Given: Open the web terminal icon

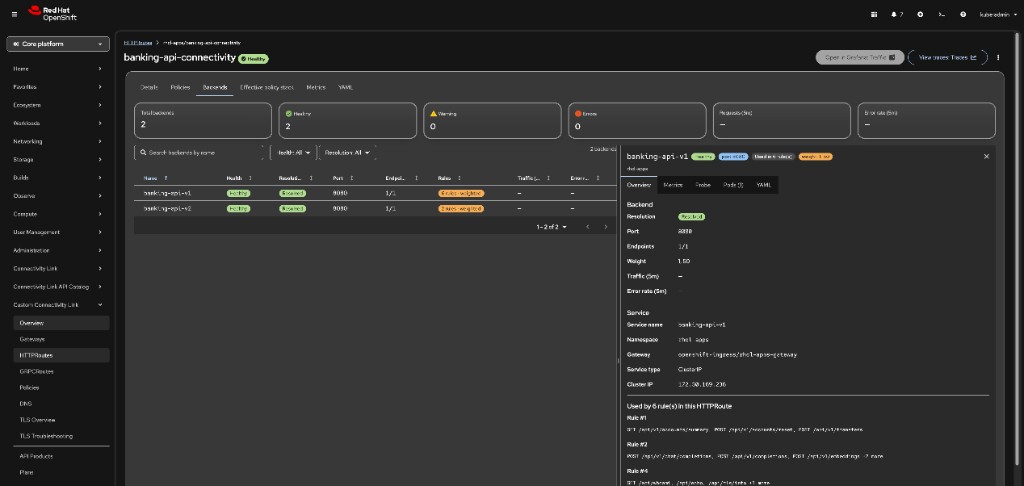Looking at the screenshot, I should point(941,14).
